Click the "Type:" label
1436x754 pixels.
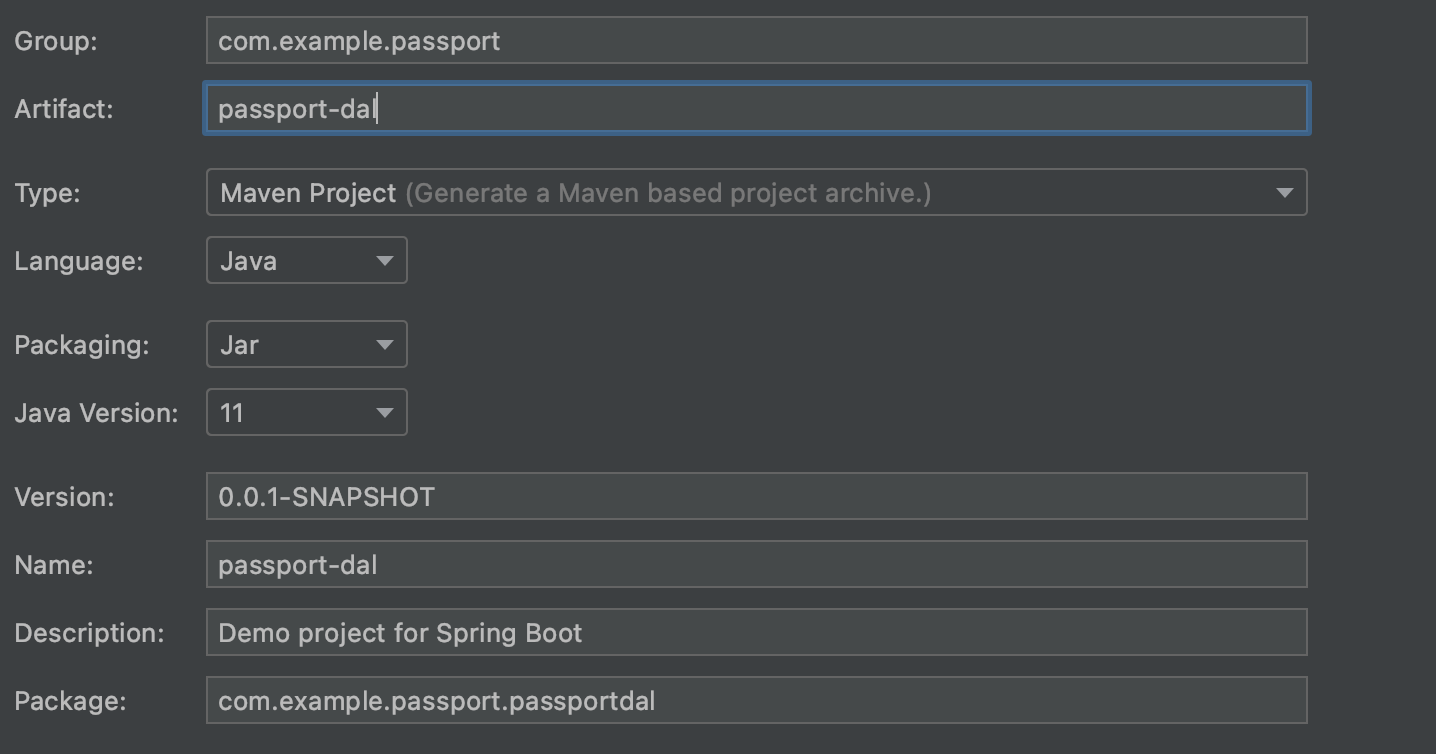(47, 194)
